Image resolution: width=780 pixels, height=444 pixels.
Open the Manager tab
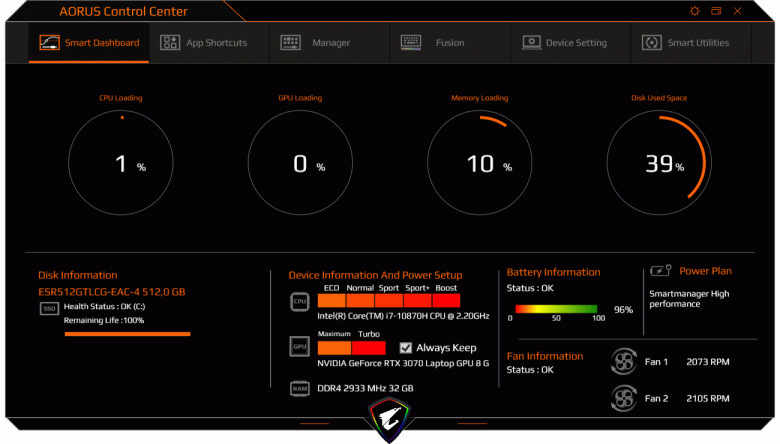point(330,43)
